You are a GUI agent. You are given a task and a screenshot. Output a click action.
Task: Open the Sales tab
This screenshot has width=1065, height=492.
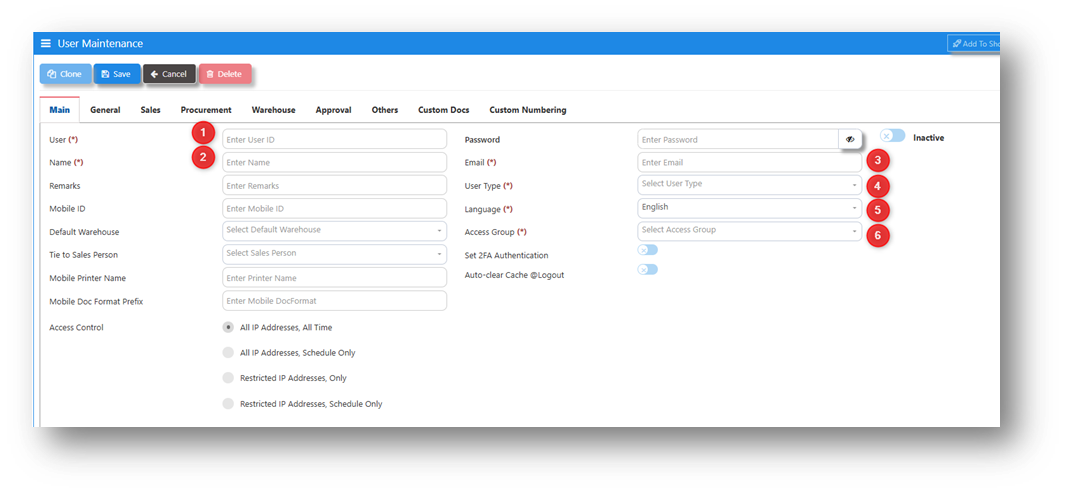click(x=151, y=109)
